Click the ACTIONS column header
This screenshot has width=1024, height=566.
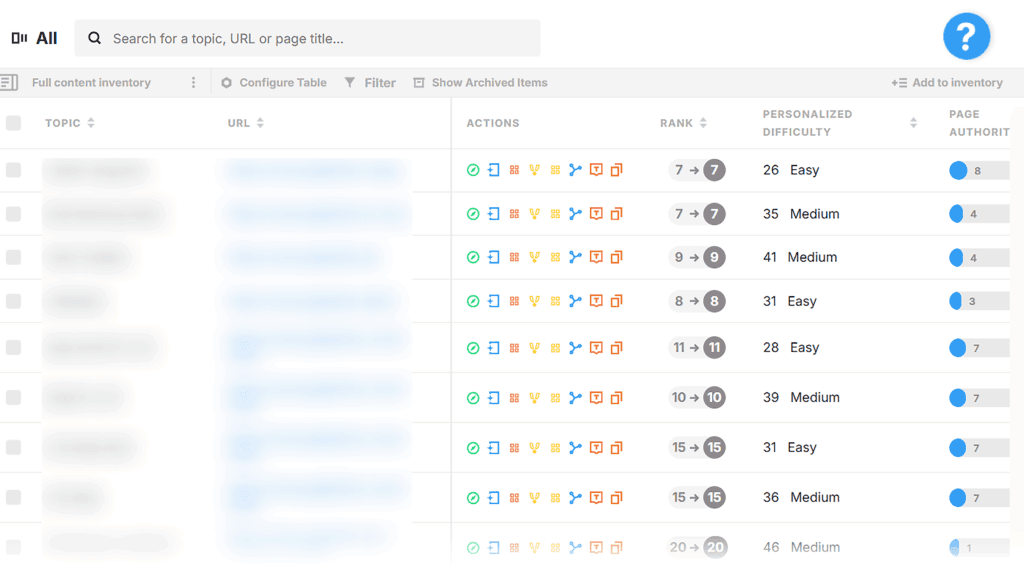(x=492, y=123)
